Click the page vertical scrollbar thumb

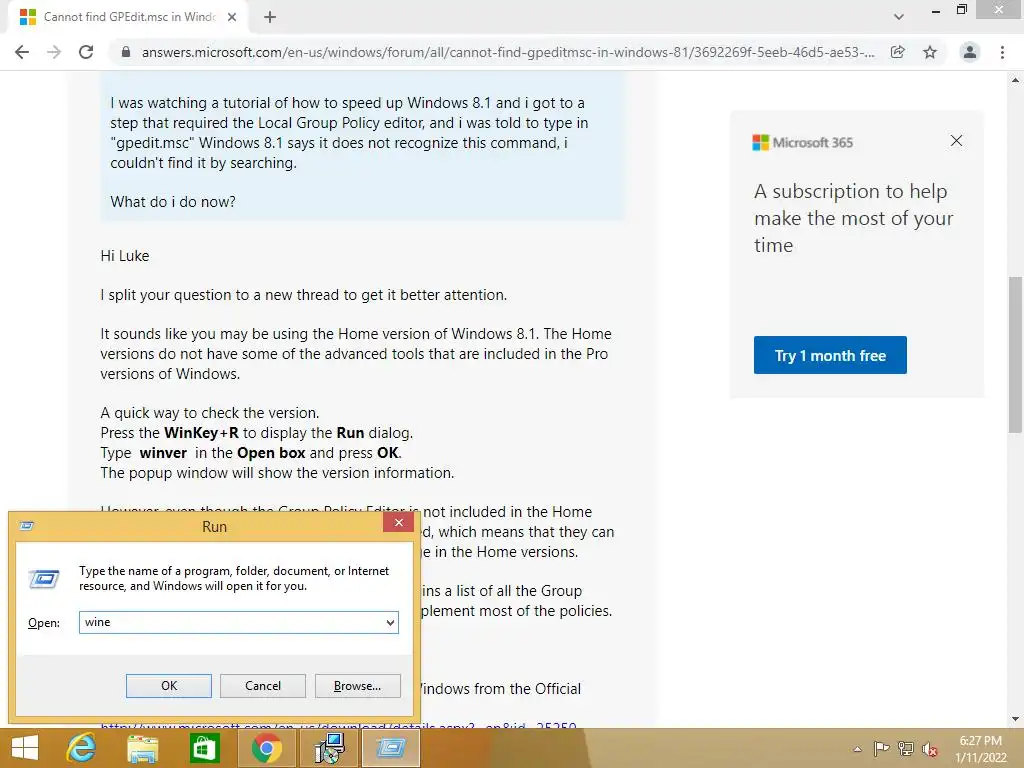click(x=1015, y=355)
